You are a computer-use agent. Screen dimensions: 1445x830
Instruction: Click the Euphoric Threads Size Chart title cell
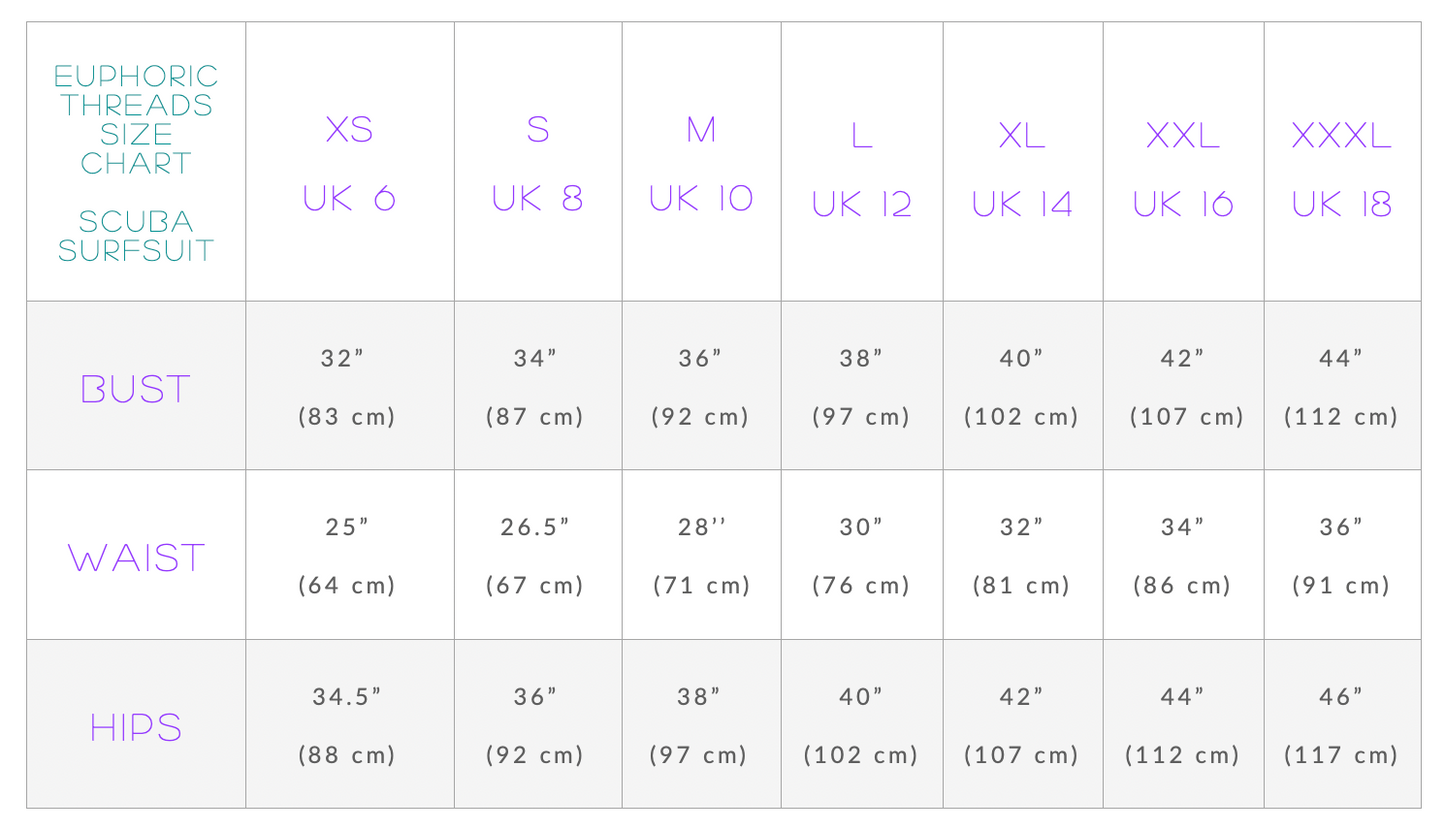tap(136, 161)
